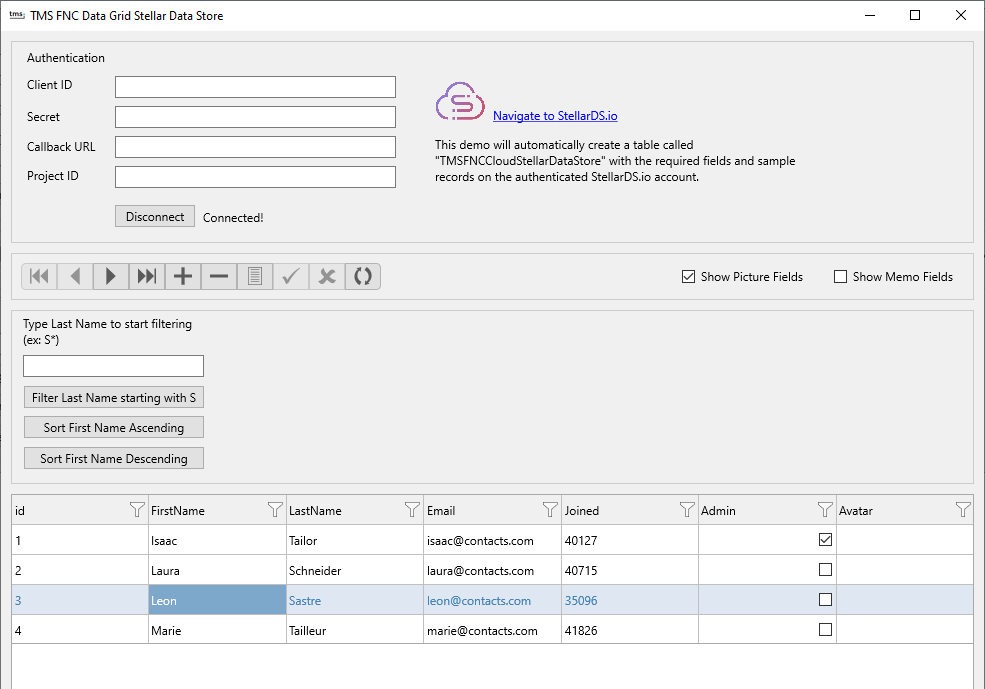Maximize the Stellar Data Store window
985x689 pixels.
tap(915, 15)
